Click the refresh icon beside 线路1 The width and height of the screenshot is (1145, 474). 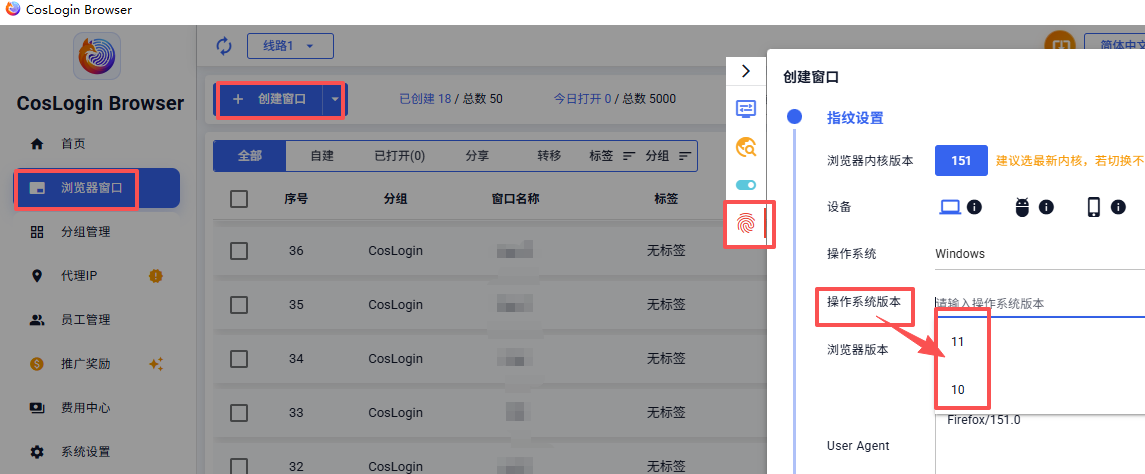point(224,46)
